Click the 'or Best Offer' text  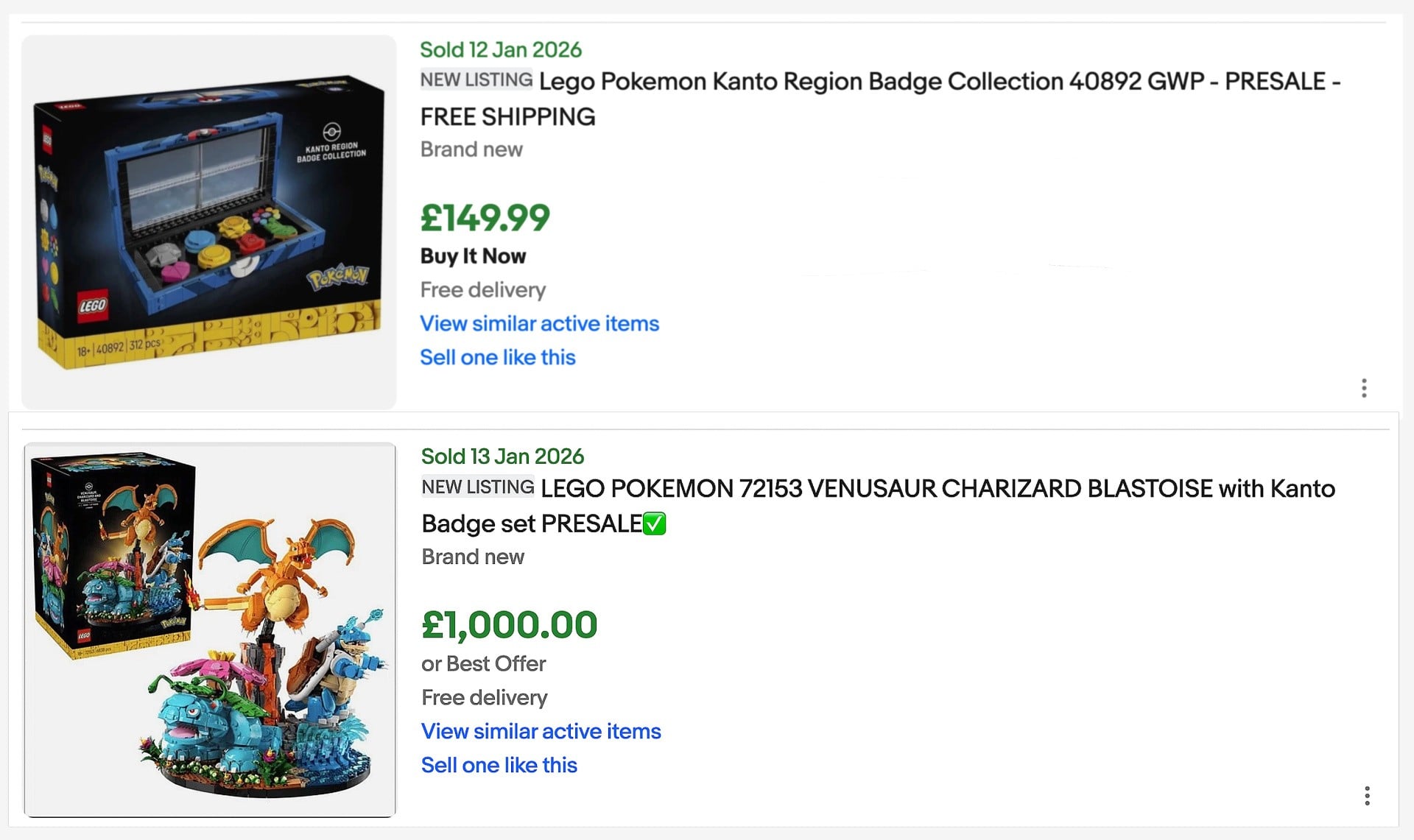pyautogui.click(x=483, y=663)
